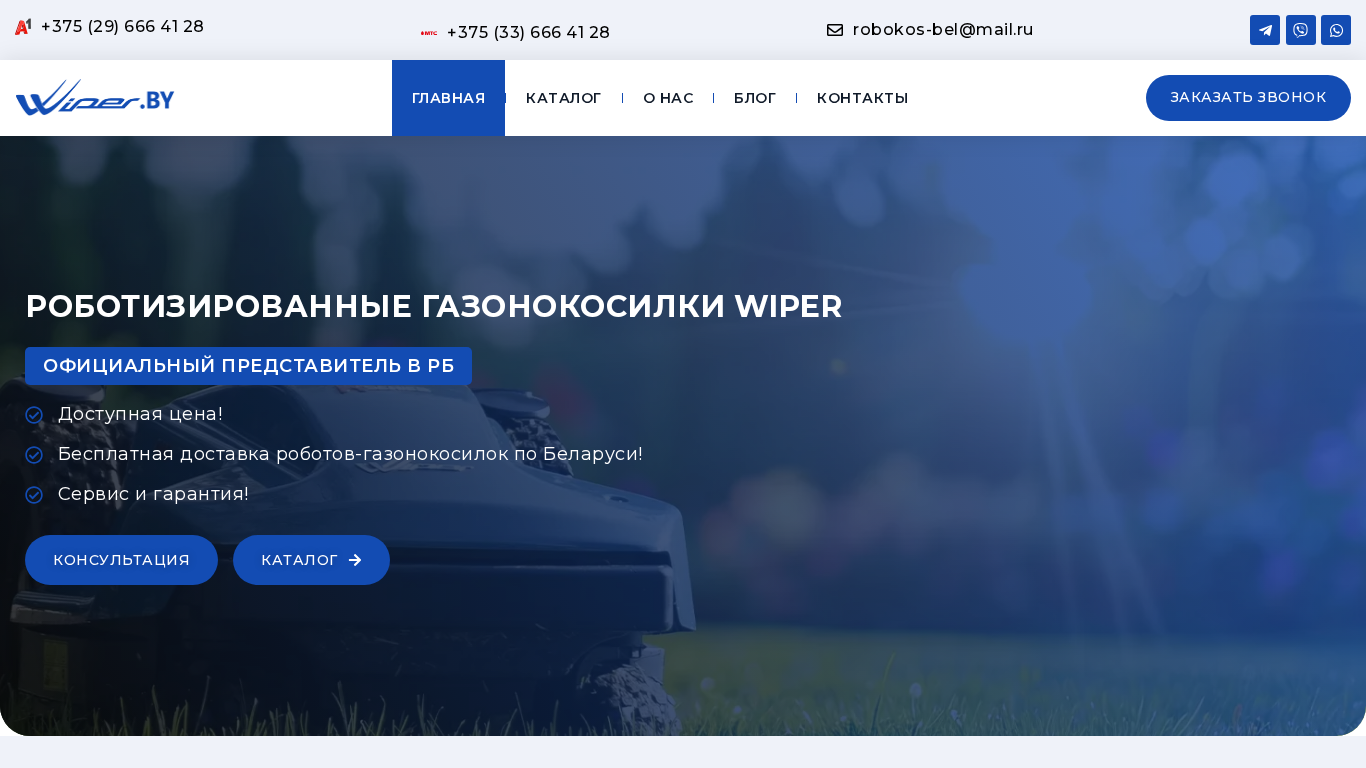This screenshot has width=1366, height=768.
Task: Open the Telegram social icon
Action: tap(1265, 30)
